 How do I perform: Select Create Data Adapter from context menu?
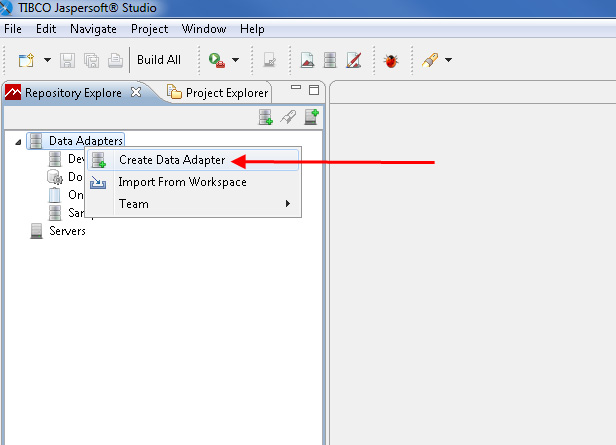pos(171,160)
